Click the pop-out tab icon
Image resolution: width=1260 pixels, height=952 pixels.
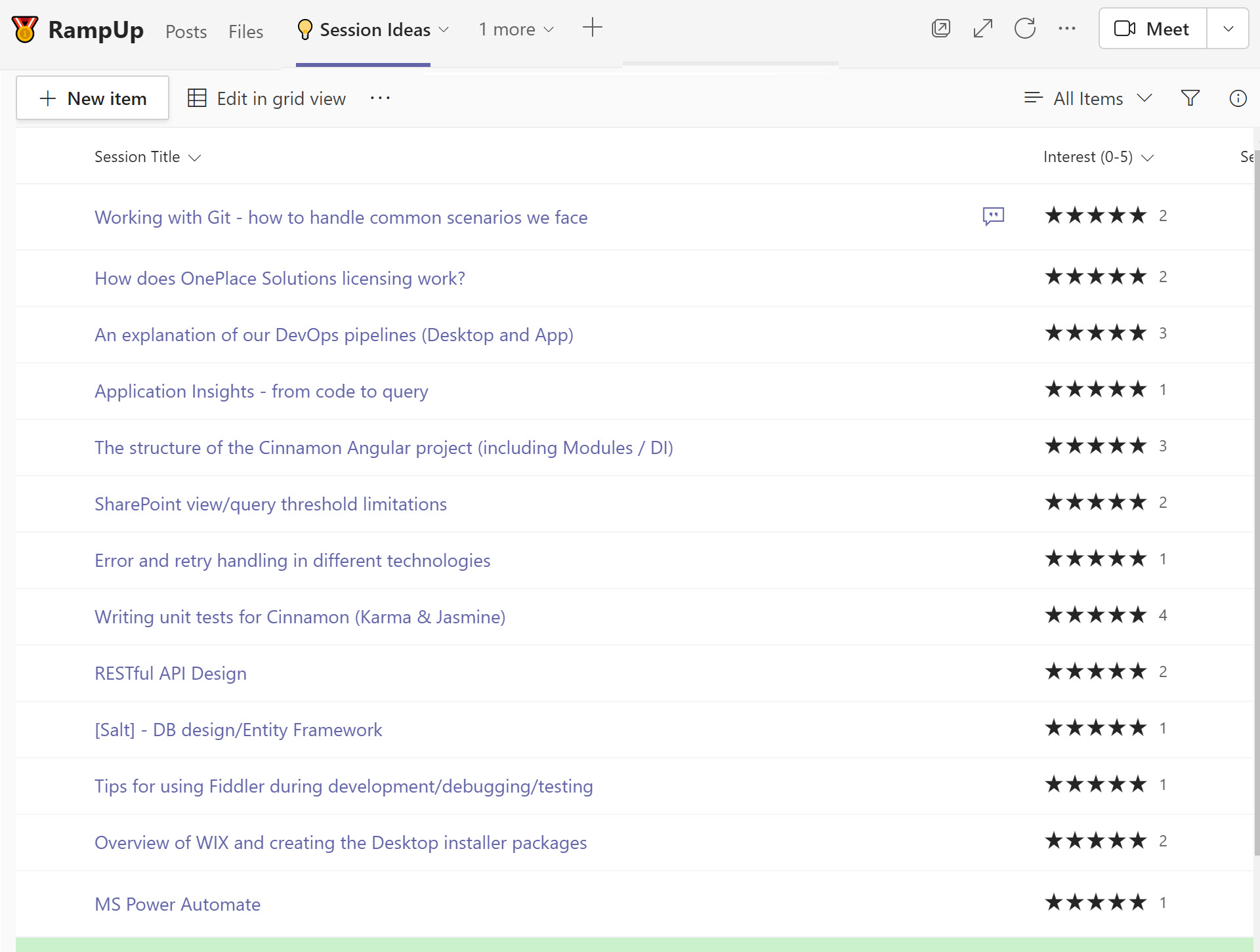(x=940, y=29)
